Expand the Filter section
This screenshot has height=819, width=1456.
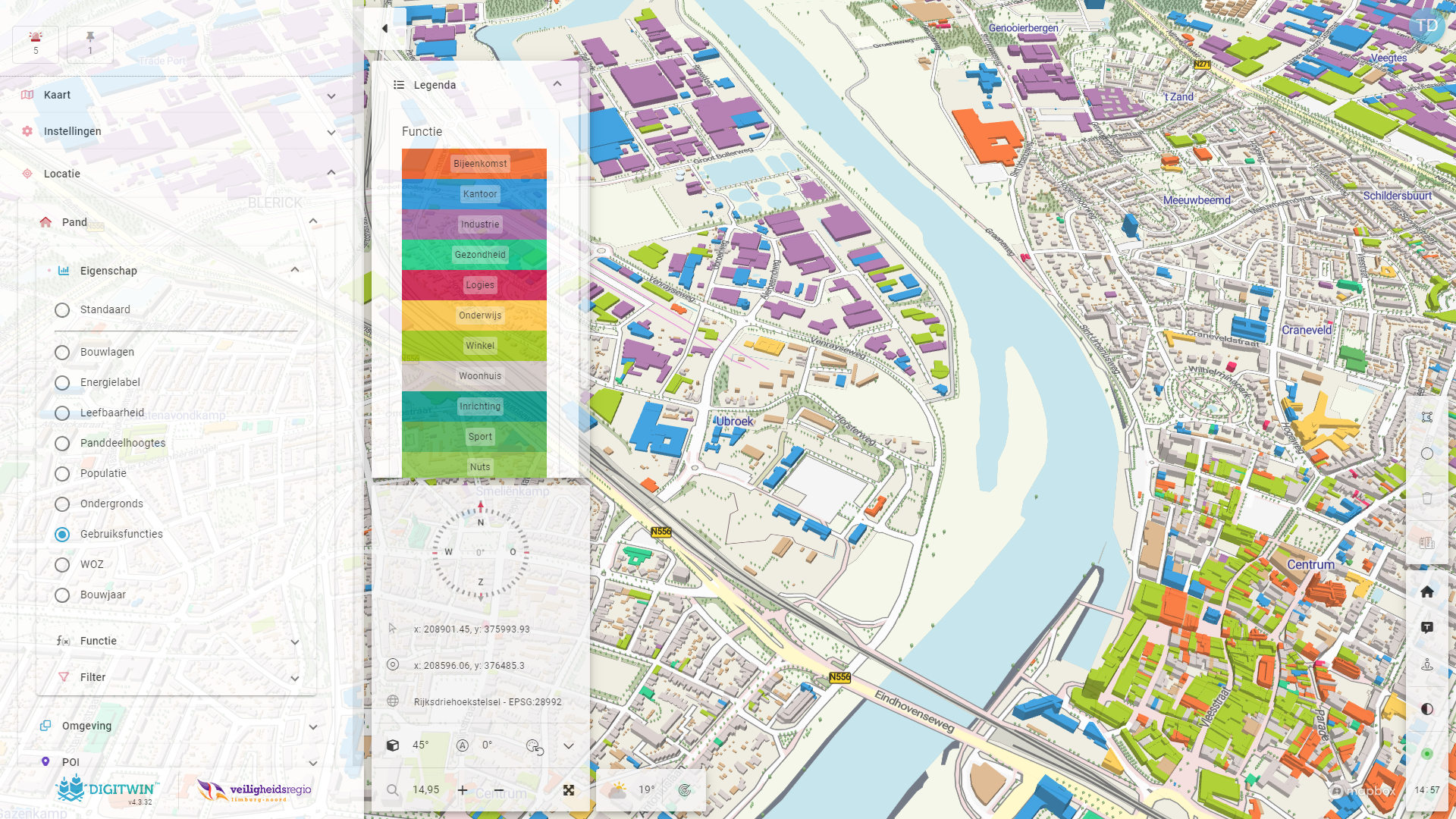[295, 678]
